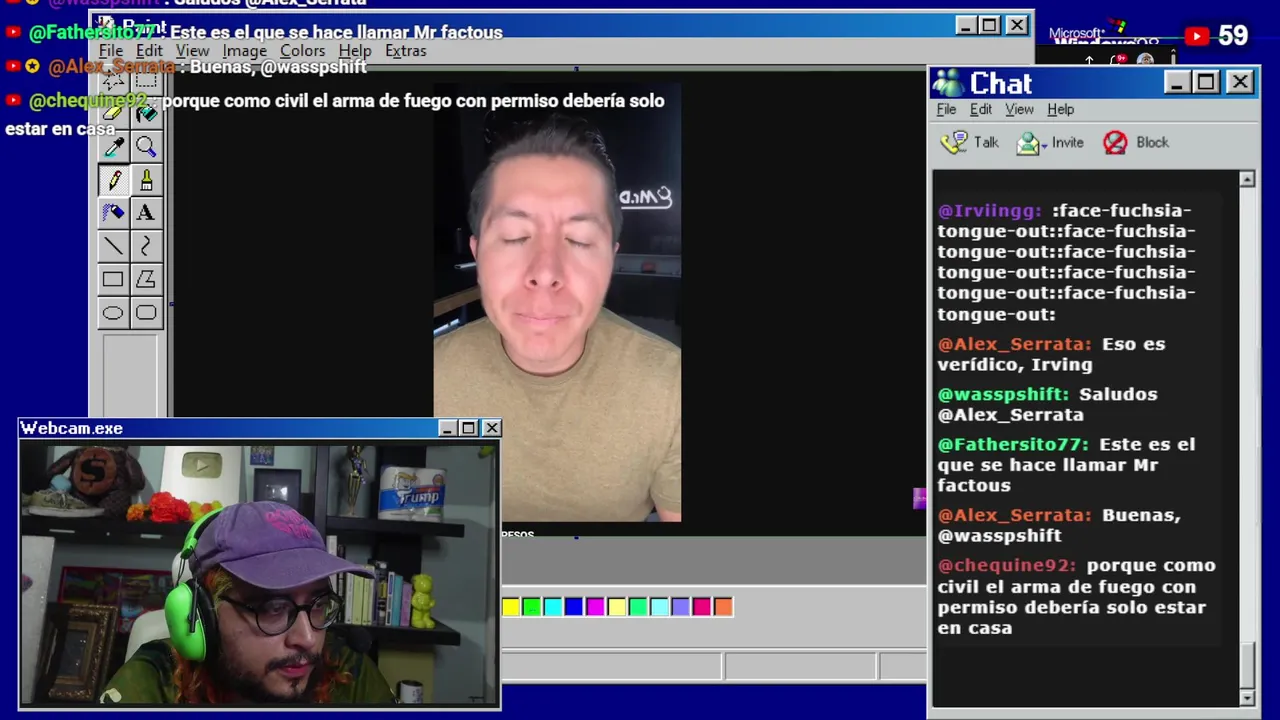
Task: Pick the bright green color swatch
Action: [x=531, y=606]
